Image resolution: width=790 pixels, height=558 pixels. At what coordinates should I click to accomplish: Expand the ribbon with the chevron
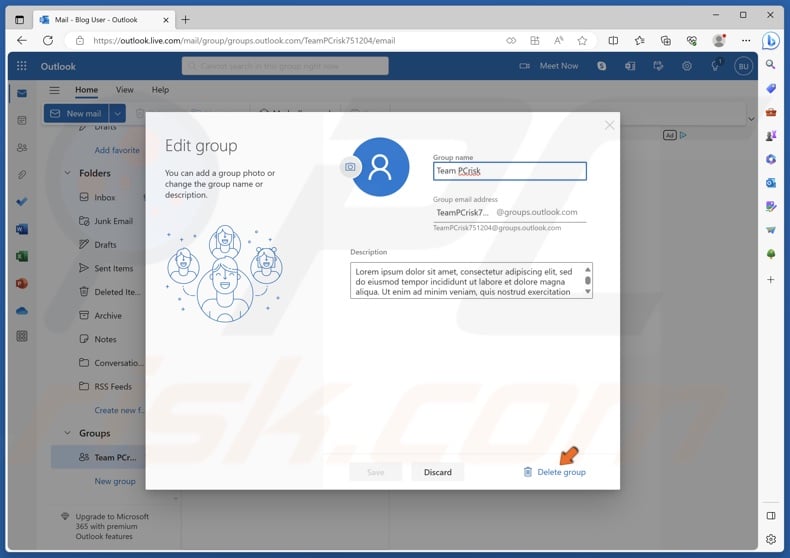pos(751,119)
